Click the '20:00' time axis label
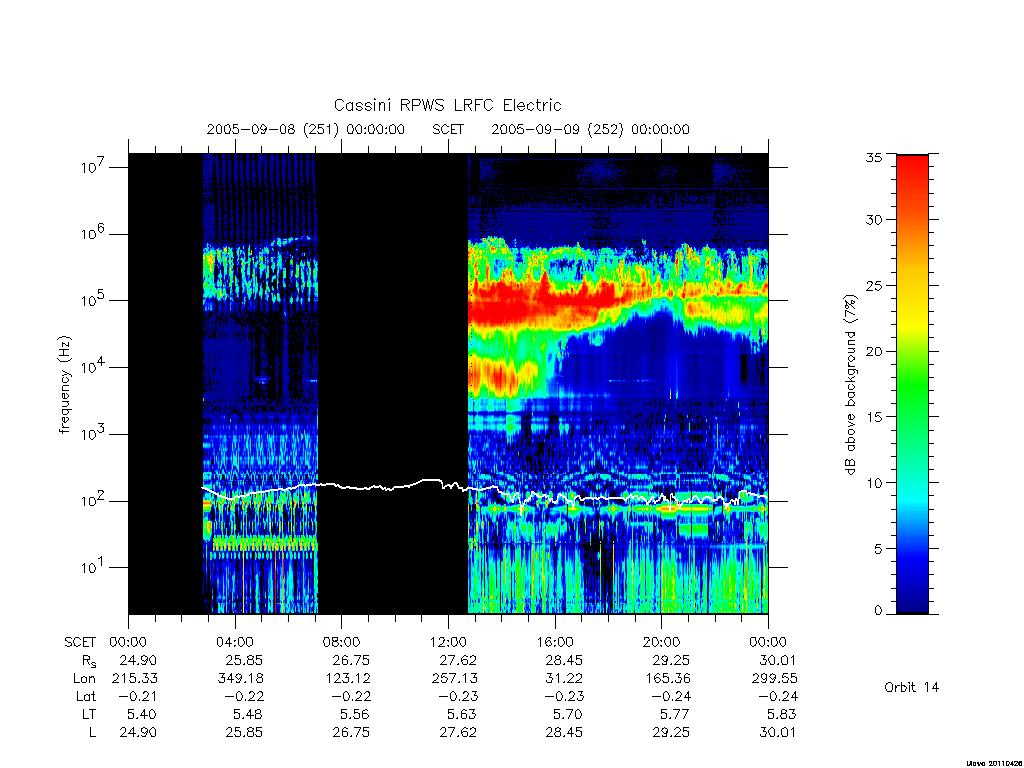The width and height of the screenshot is (1024, 768). point(661,642)
